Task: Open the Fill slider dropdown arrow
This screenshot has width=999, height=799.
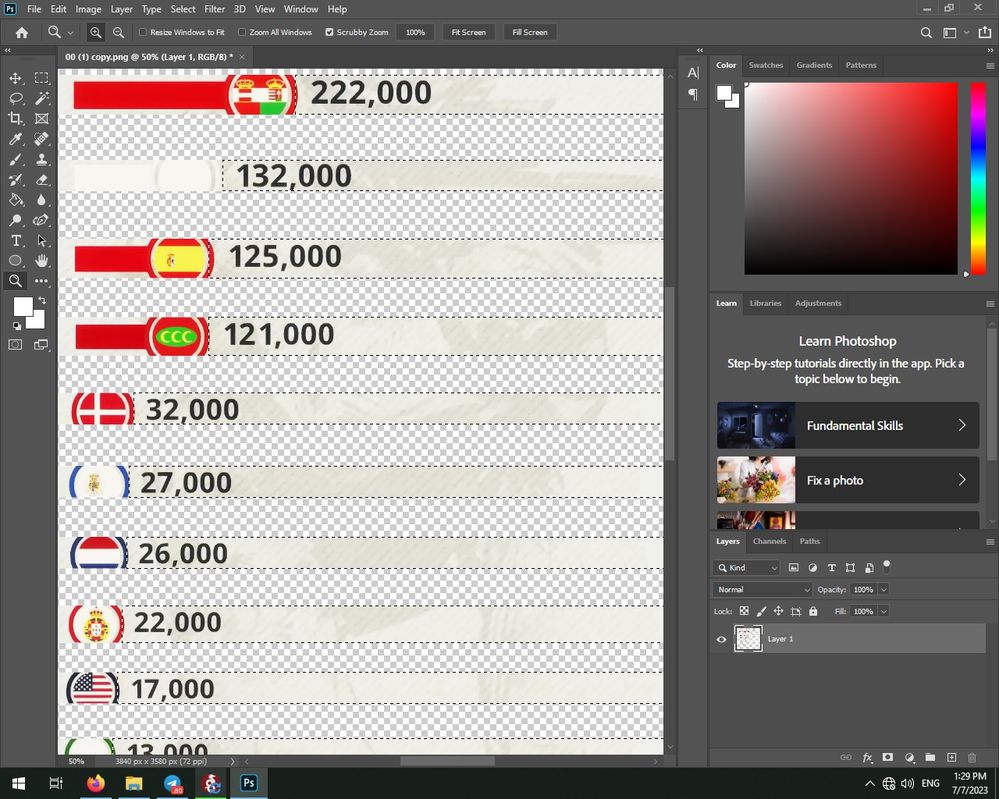Action: tap(884, 611)
